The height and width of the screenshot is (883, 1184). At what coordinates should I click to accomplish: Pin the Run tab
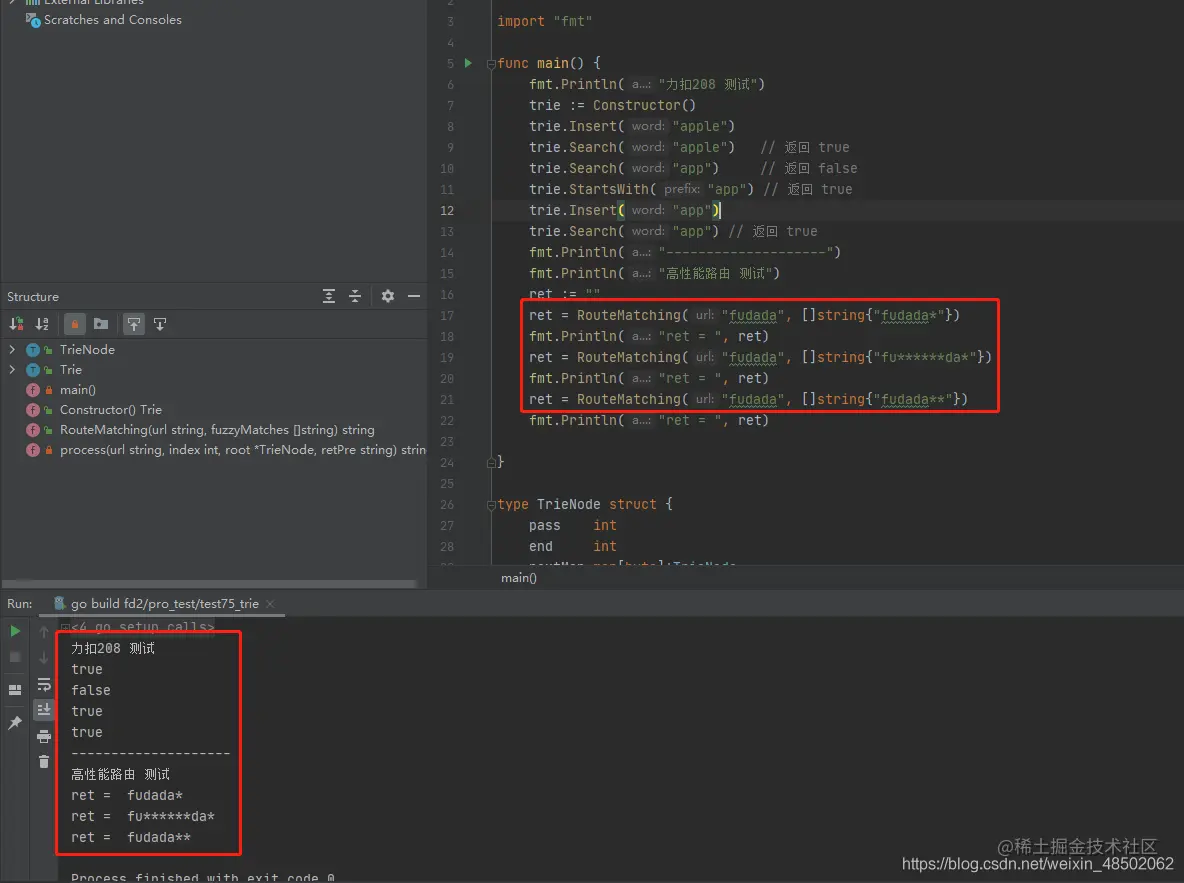[x=15, y=723]
